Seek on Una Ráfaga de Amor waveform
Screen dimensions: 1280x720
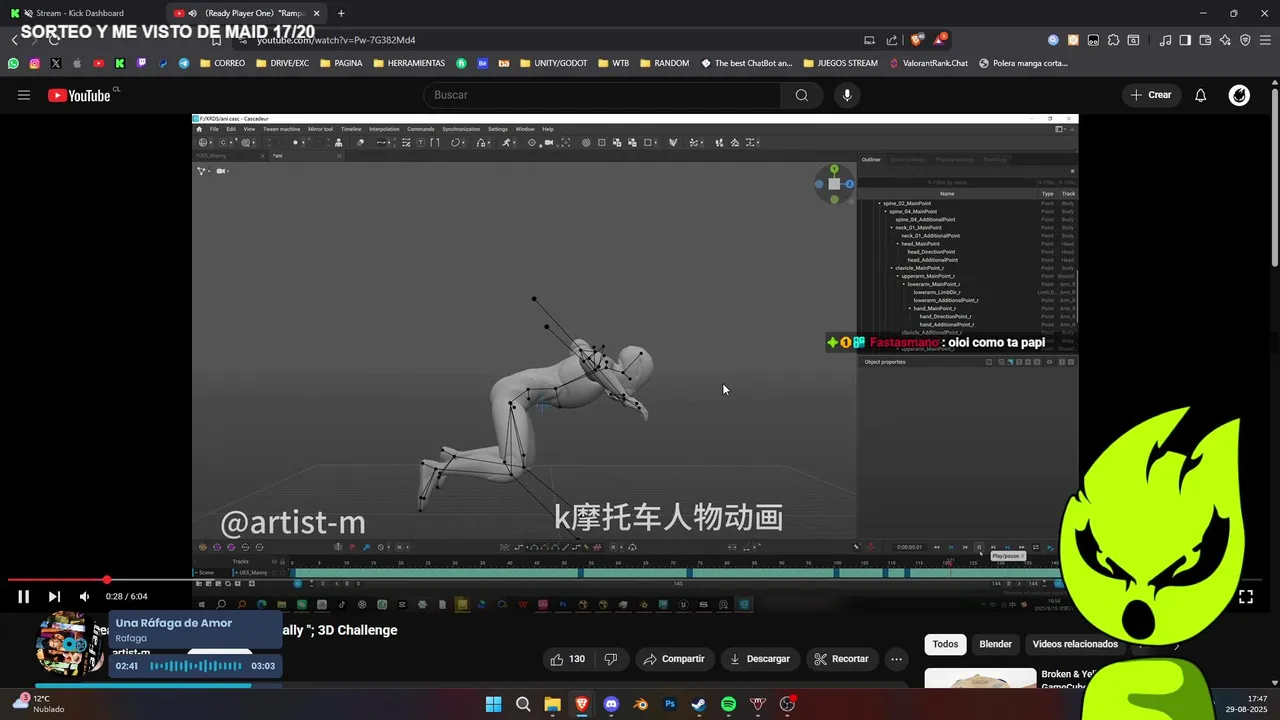click(x=196, y=666)
